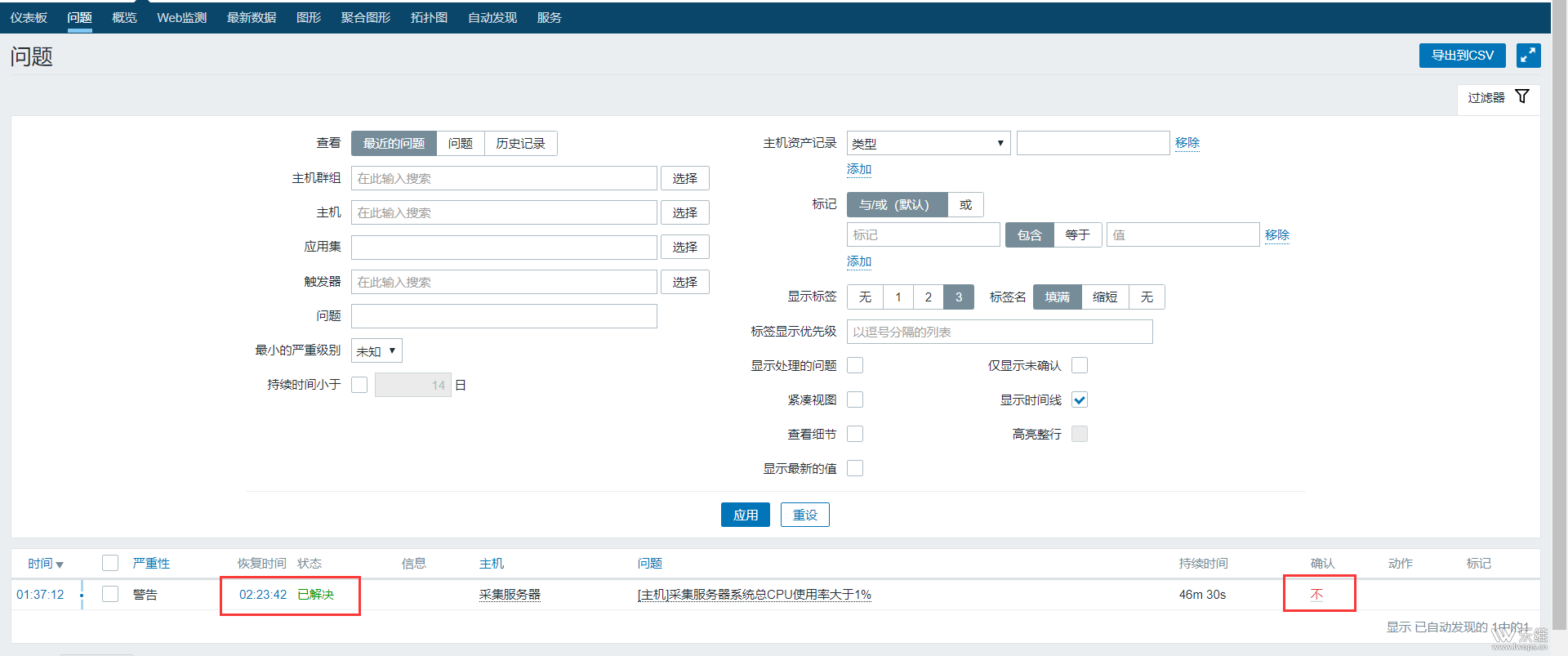The width and height of the screenshot is (1568, 656).
Task: Open 问题 top menu item
Action: 79,17
